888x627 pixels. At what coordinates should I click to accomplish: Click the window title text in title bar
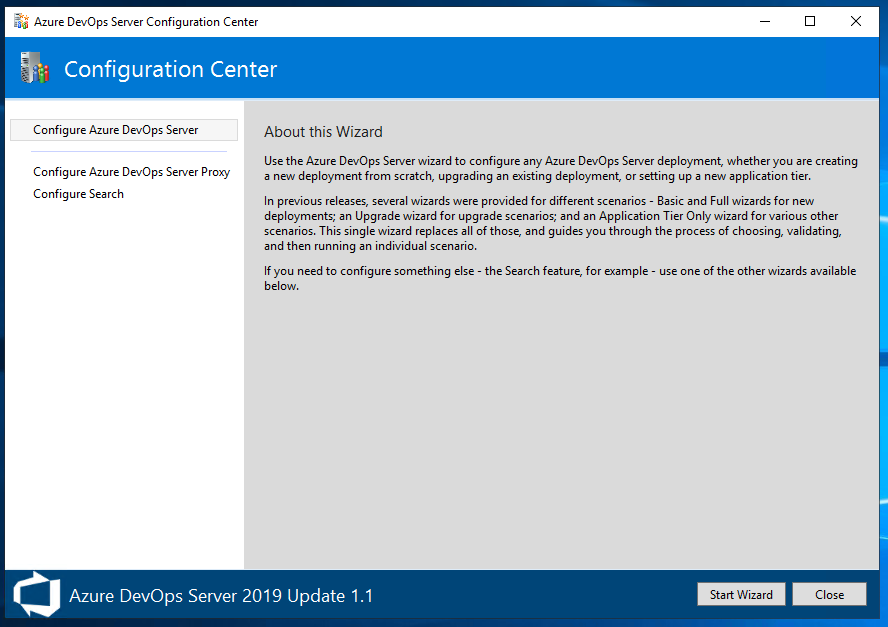pos(146,22)
